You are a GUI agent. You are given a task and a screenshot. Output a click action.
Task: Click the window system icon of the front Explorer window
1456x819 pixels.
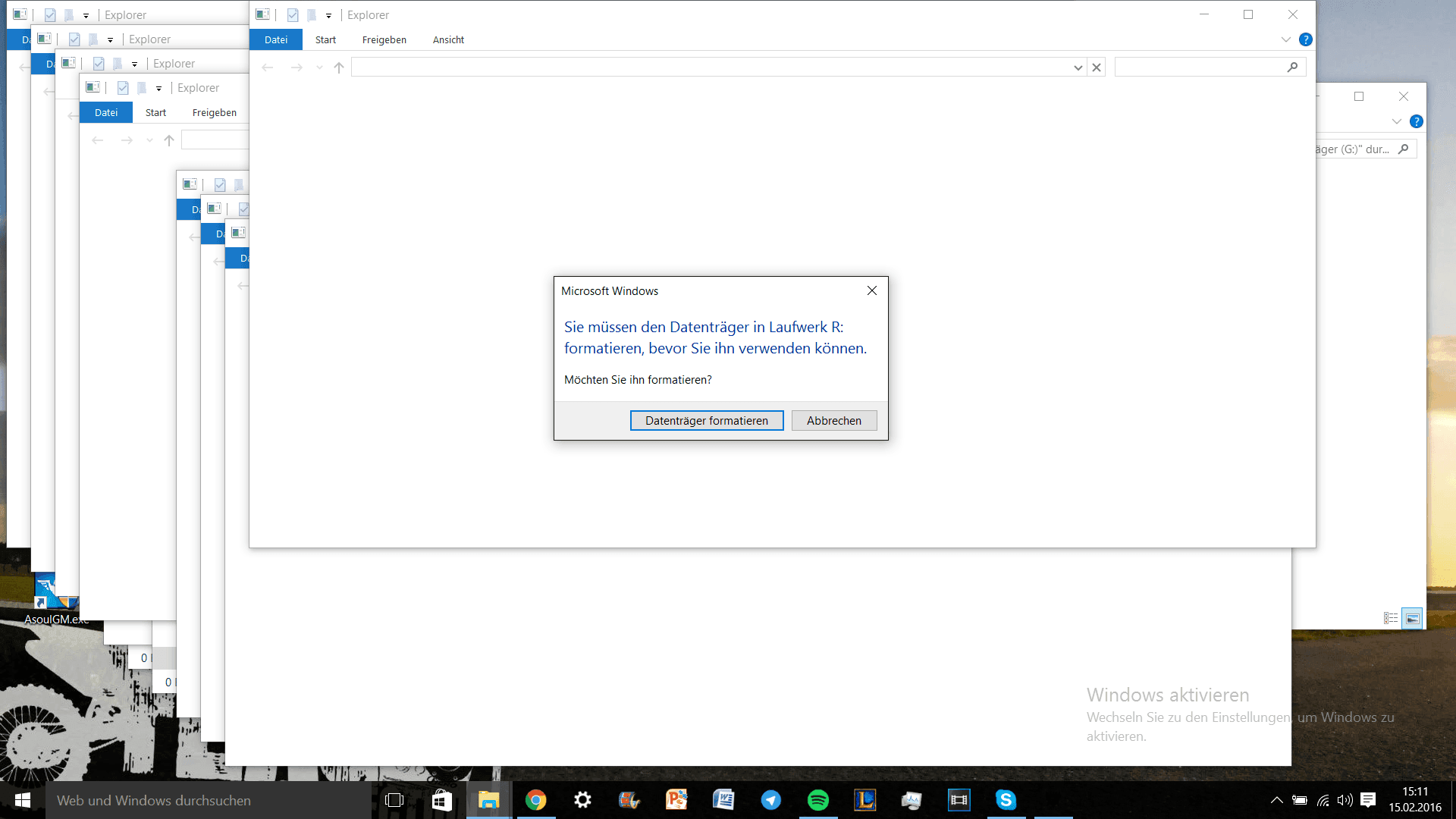[x=262, y=14]
